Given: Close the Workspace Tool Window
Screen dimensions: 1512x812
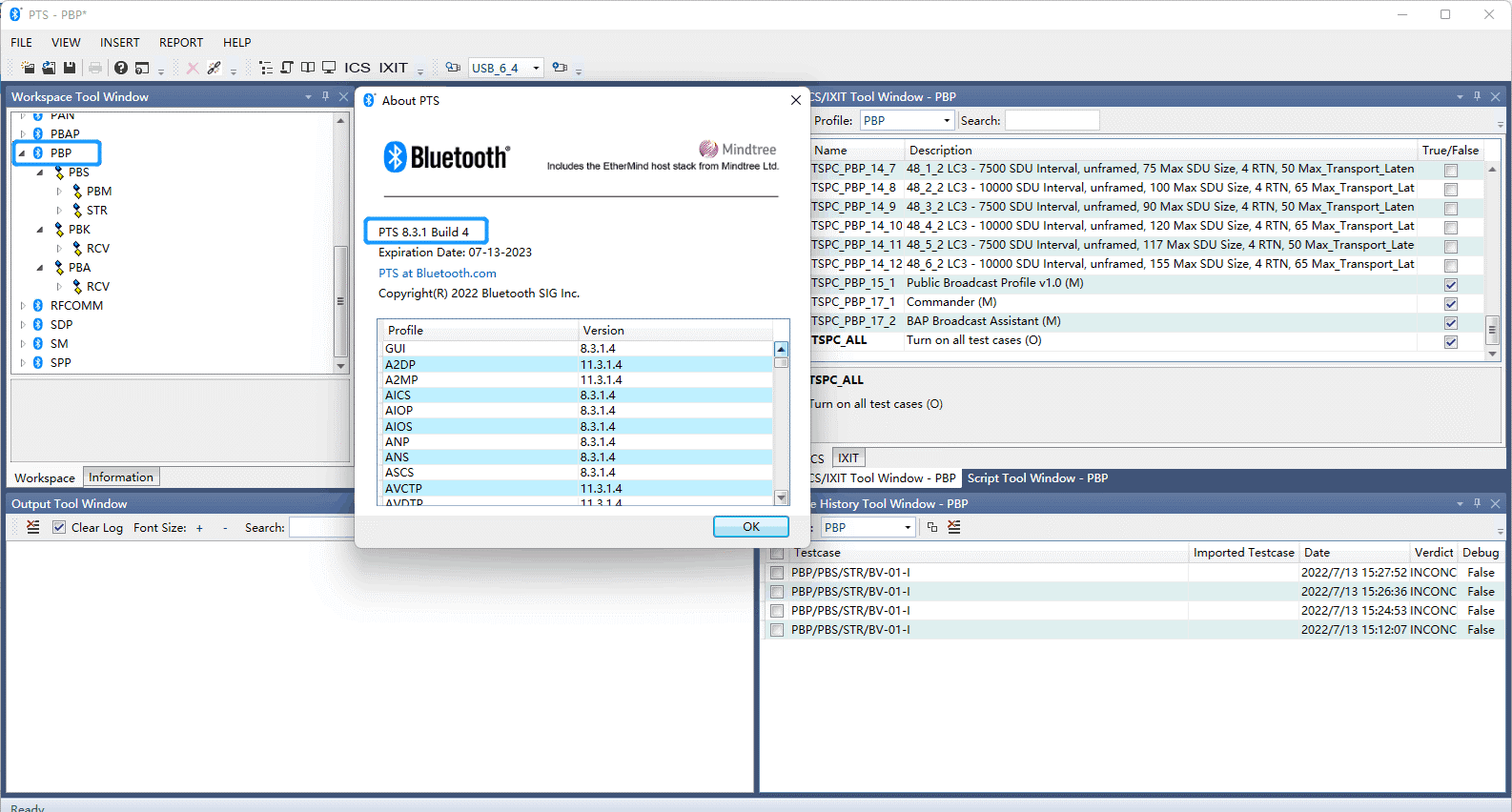Looking at the screenshot, I should (x=343, y=96).
